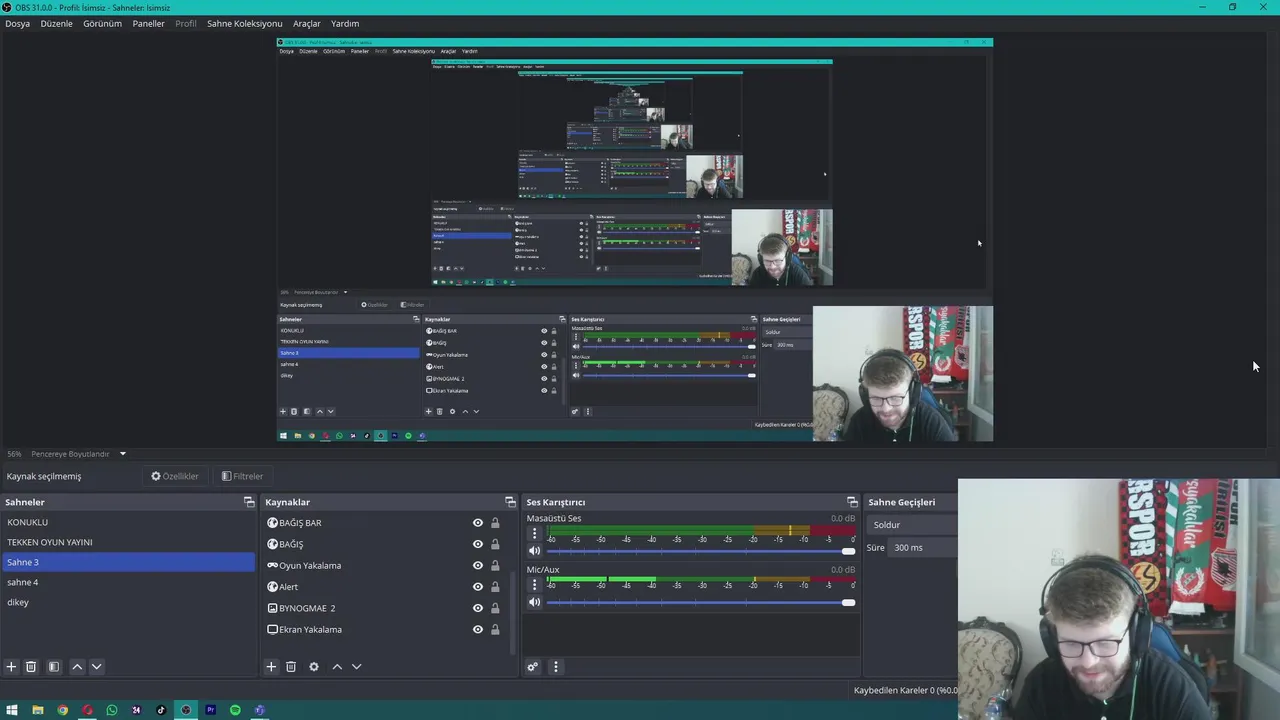Open the Araçlar menu
The image size is (1280, 720).
[x=307, y=23]
